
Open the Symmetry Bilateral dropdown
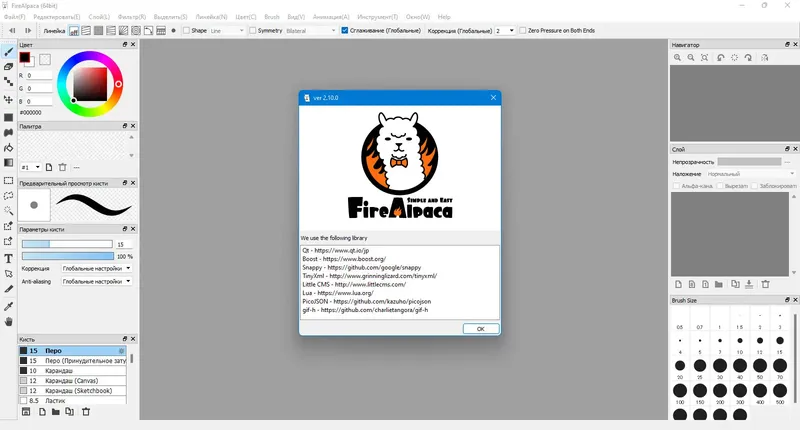tap(310, 31)
